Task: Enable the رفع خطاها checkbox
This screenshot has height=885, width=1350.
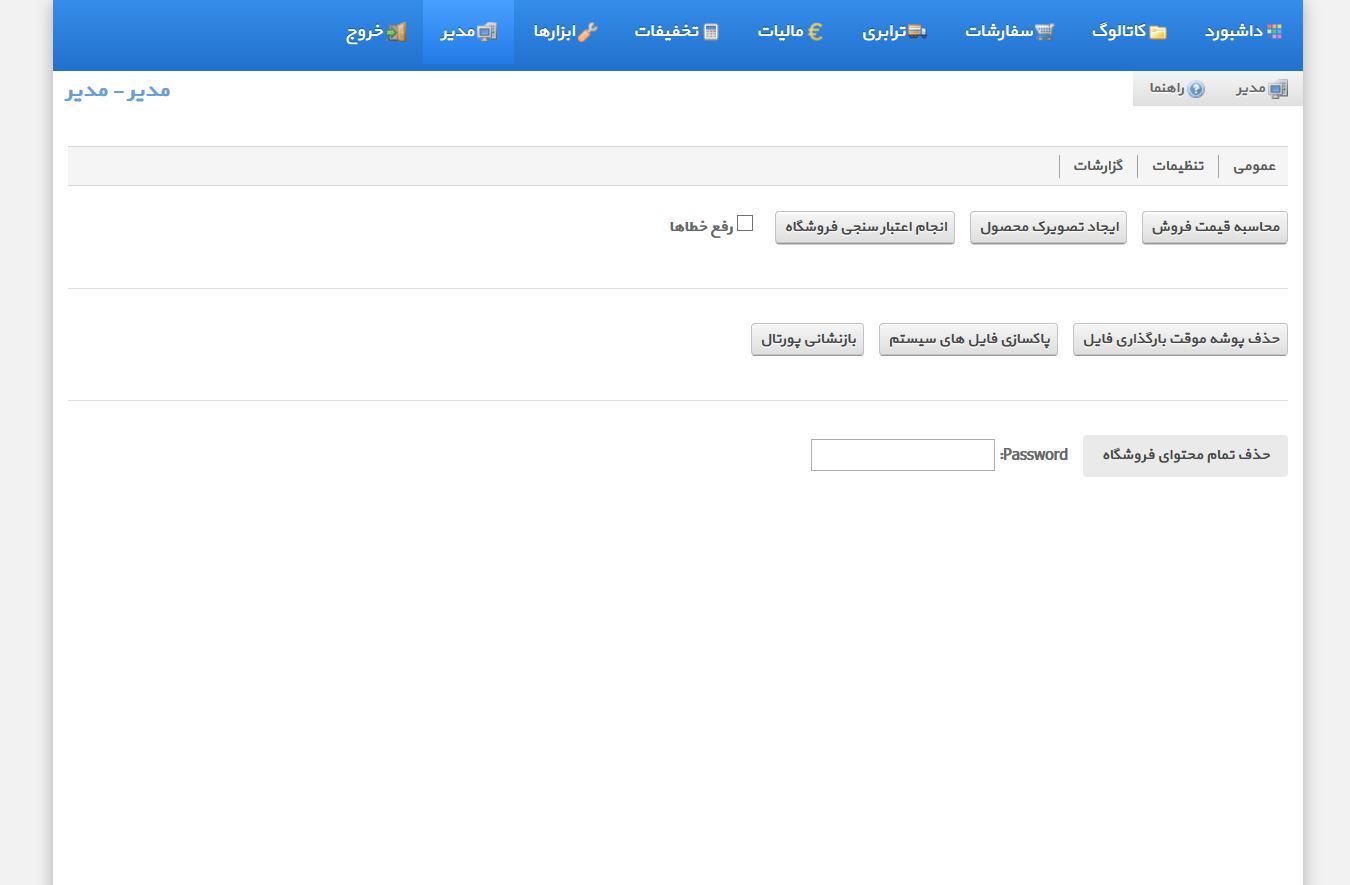Action: tap(745, 223)
